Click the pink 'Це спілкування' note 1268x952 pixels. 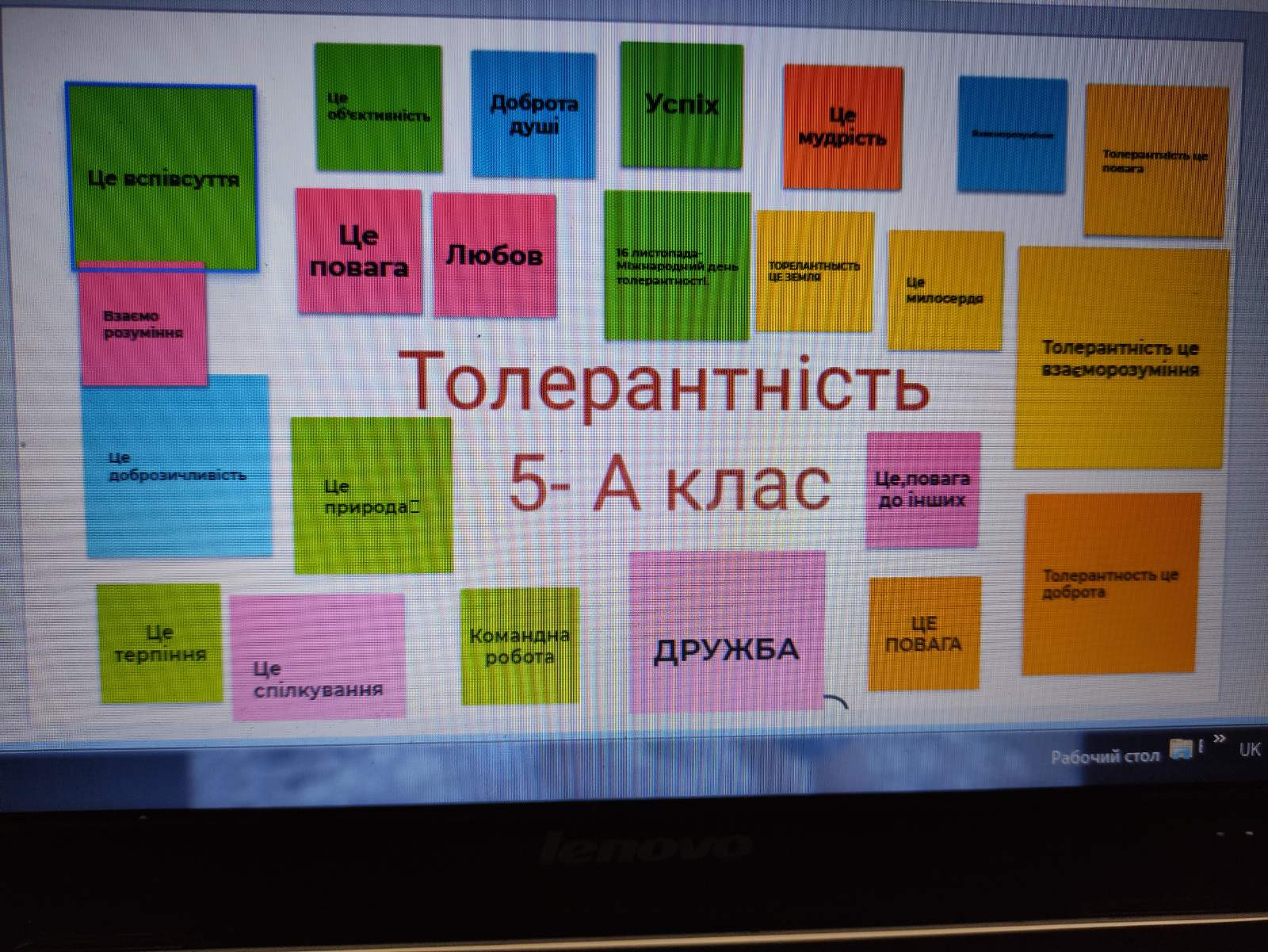[x=318, y=657]
